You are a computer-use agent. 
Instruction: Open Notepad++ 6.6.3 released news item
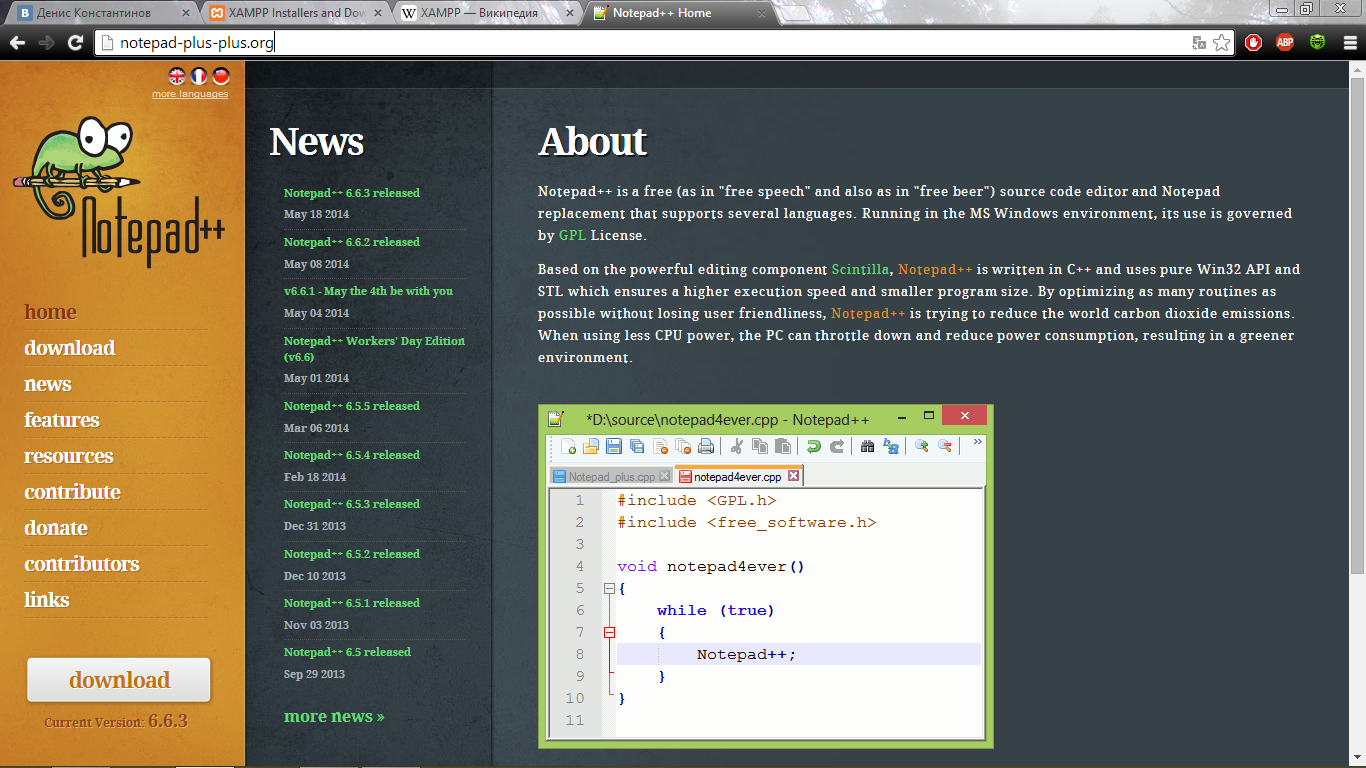[x=352, y=193]
